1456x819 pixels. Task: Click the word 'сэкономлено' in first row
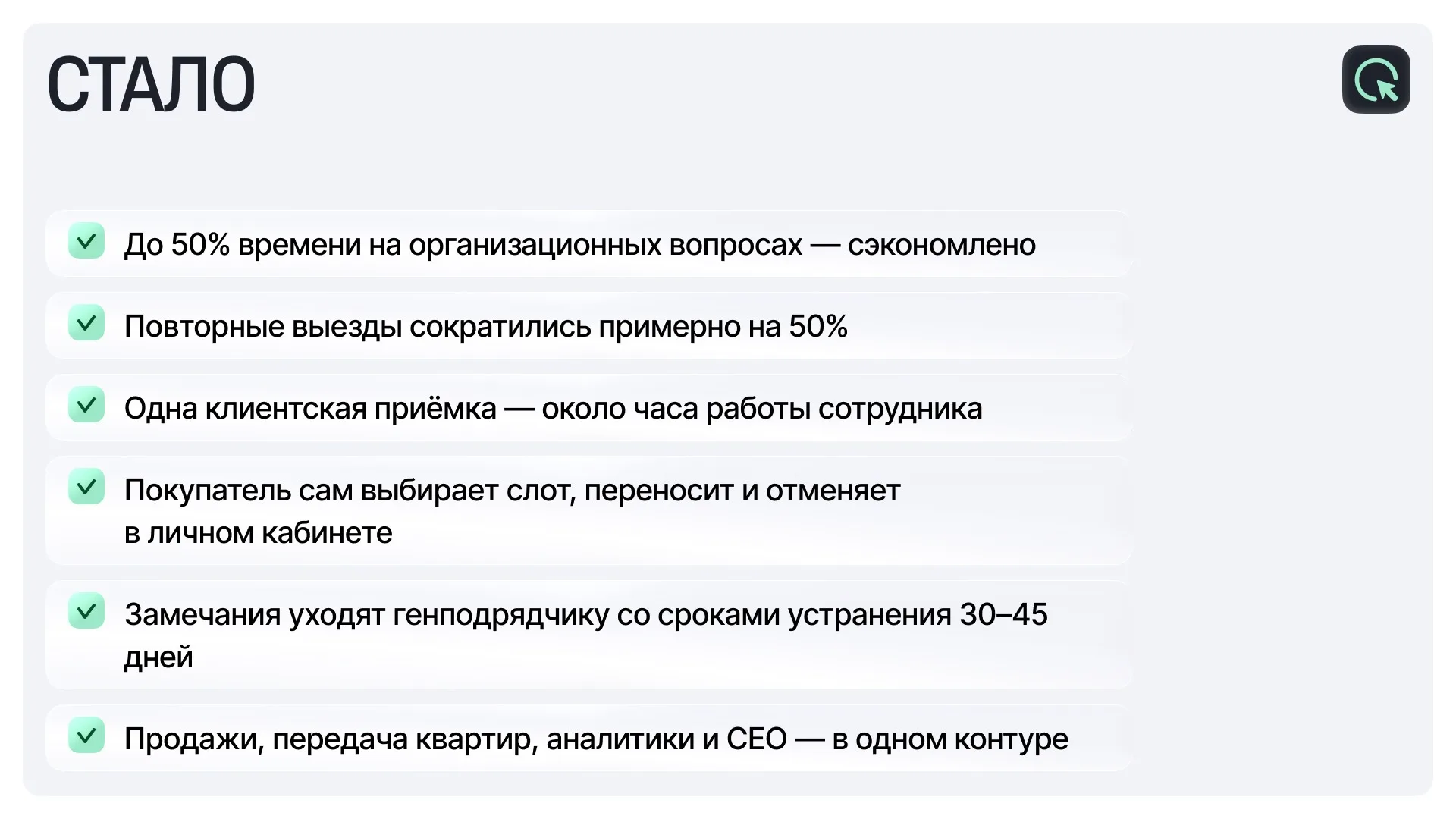pyautogui.click(x=942, y=244)
